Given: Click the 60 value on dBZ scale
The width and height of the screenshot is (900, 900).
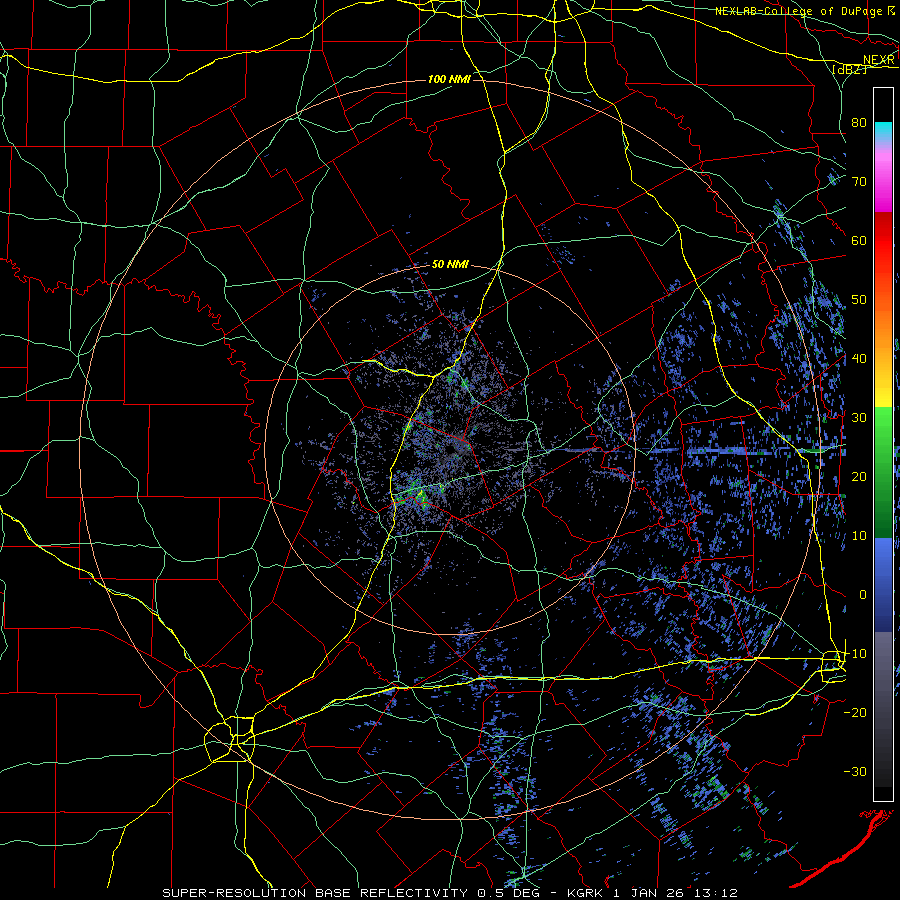Looking at the screenshot, I should [859, 241].
